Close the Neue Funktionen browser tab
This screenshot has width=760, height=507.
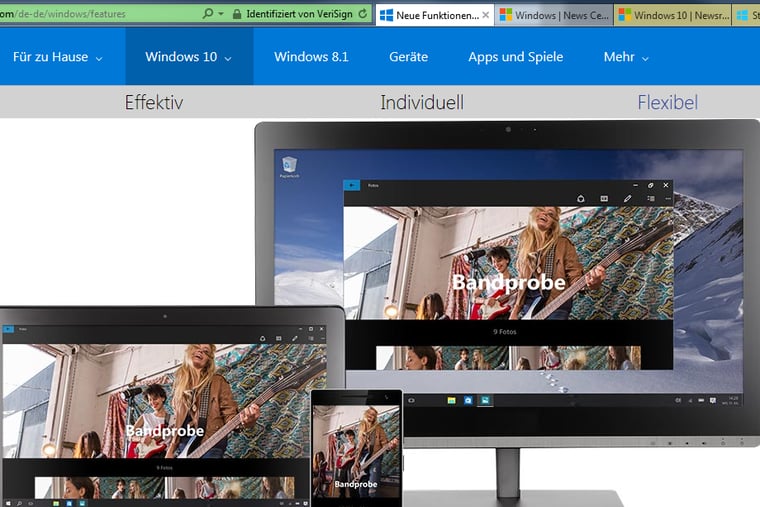486,15
